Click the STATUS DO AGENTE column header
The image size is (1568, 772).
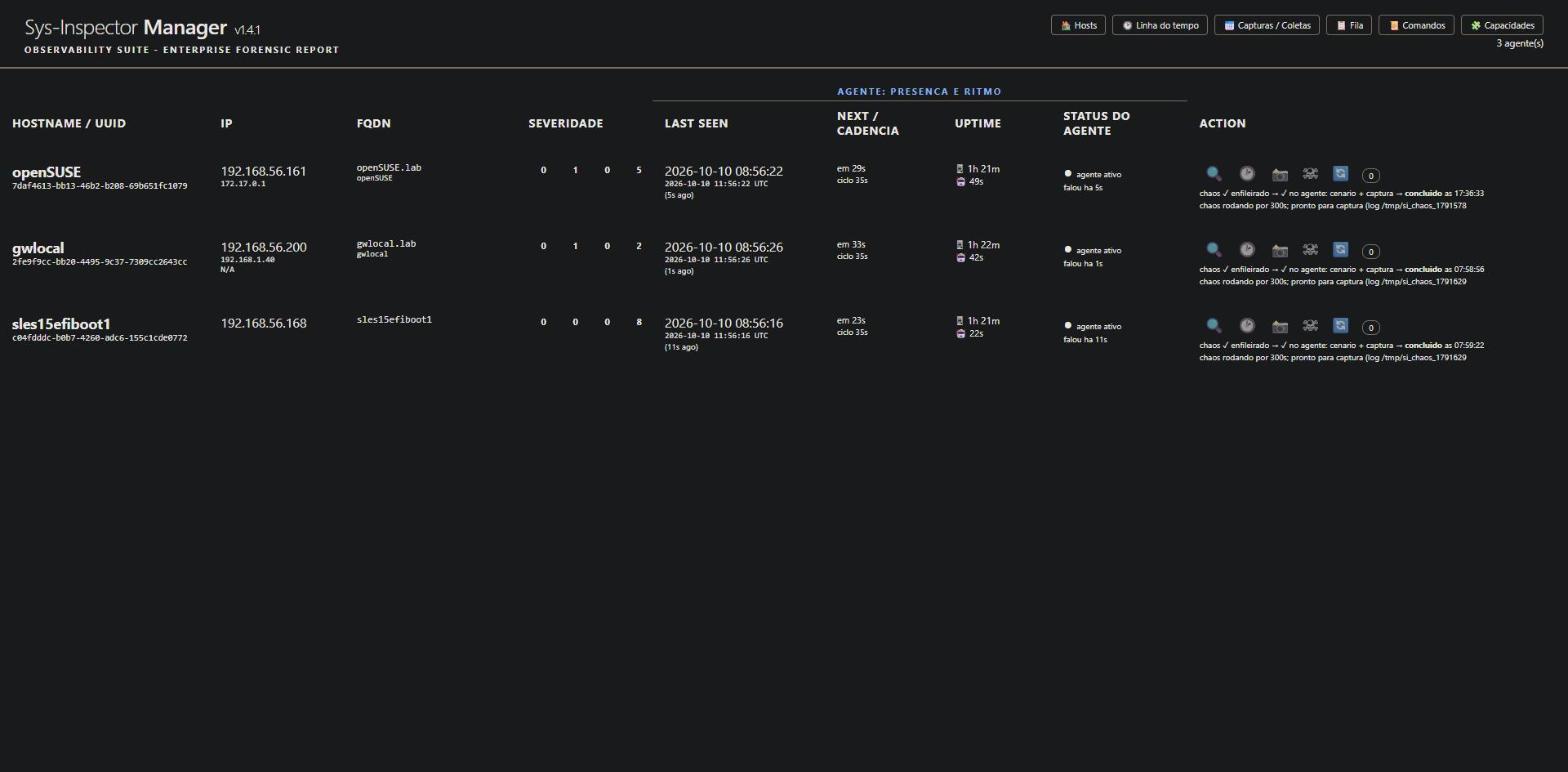tap(1096, 123)
